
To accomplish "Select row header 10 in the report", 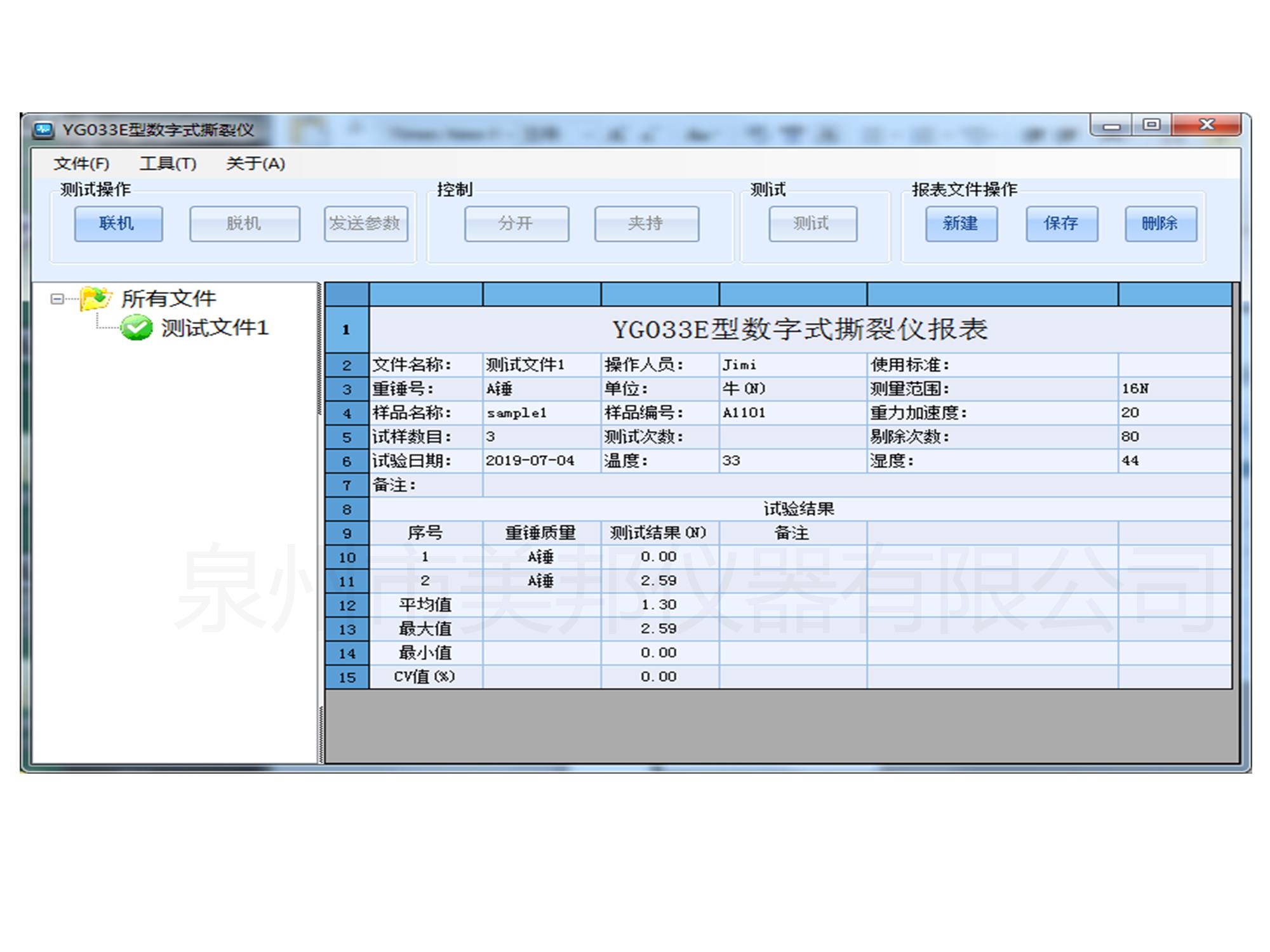I will [x=347, y=557].
